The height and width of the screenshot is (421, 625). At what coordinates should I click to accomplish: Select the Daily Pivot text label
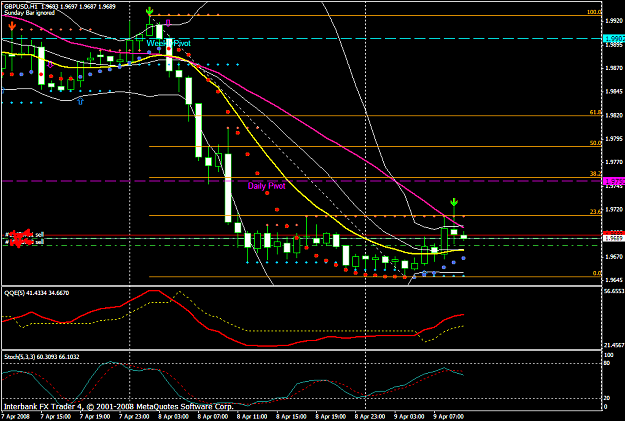(267, 186)
